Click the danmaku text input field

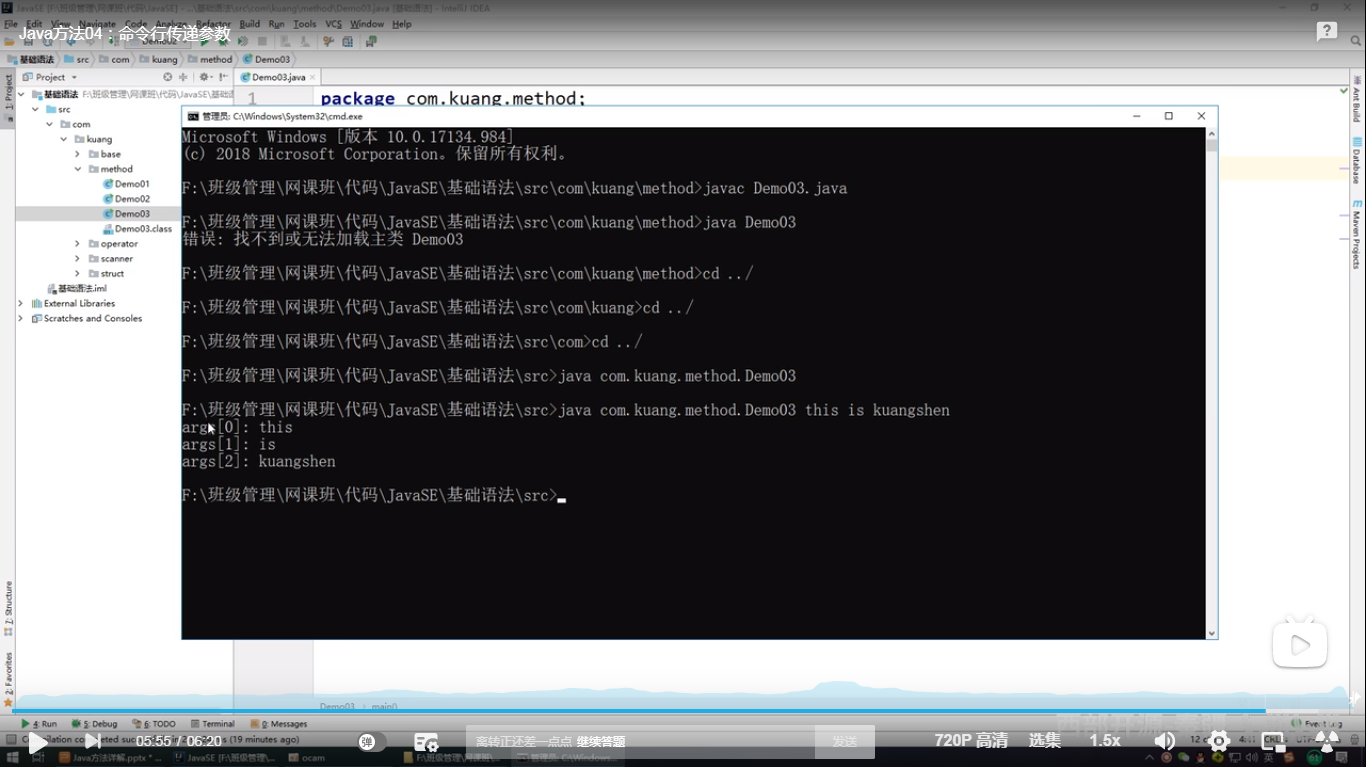tap(640, 742)
